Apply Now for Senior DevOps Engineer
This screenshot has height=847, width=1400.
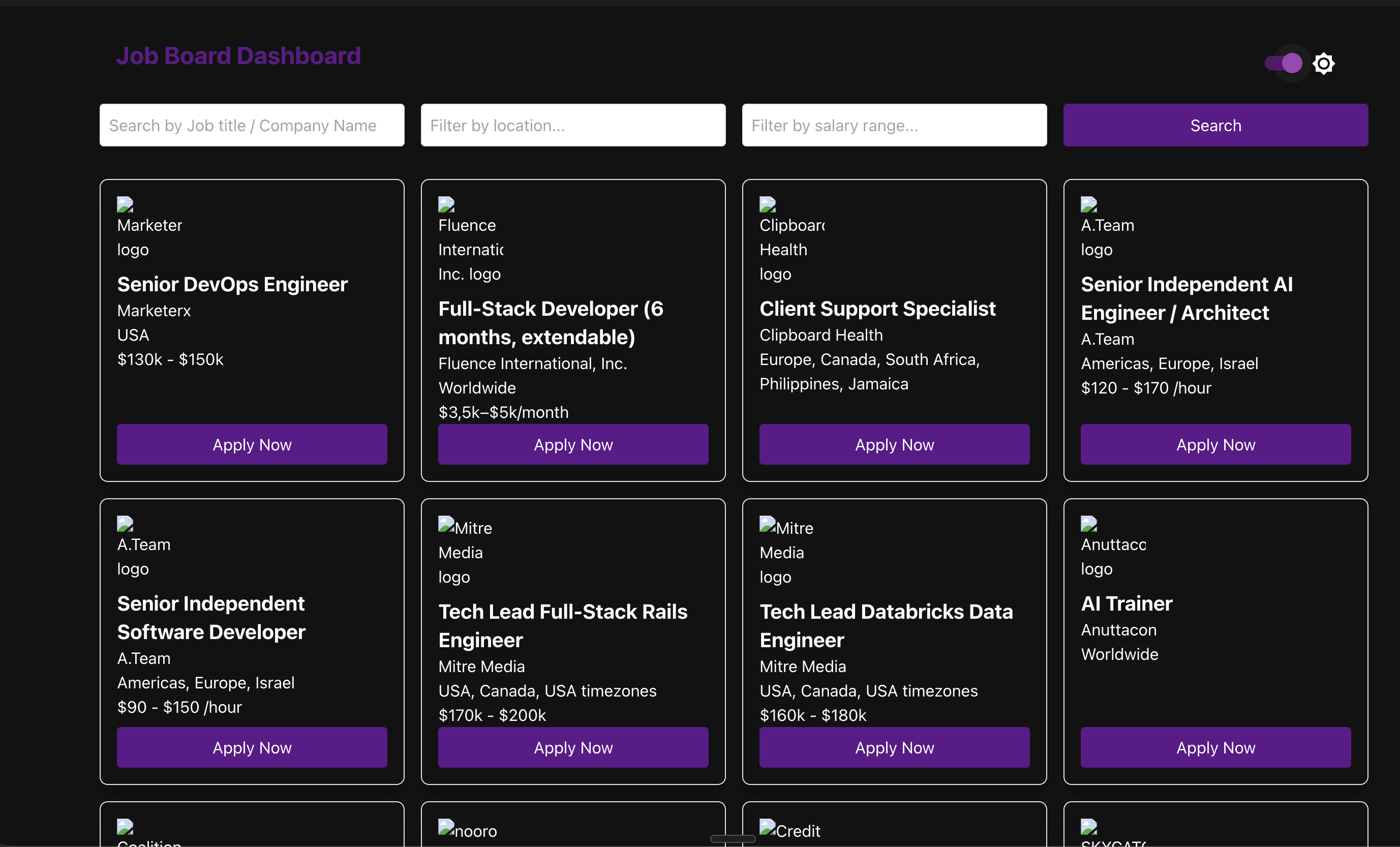point(252,444)
